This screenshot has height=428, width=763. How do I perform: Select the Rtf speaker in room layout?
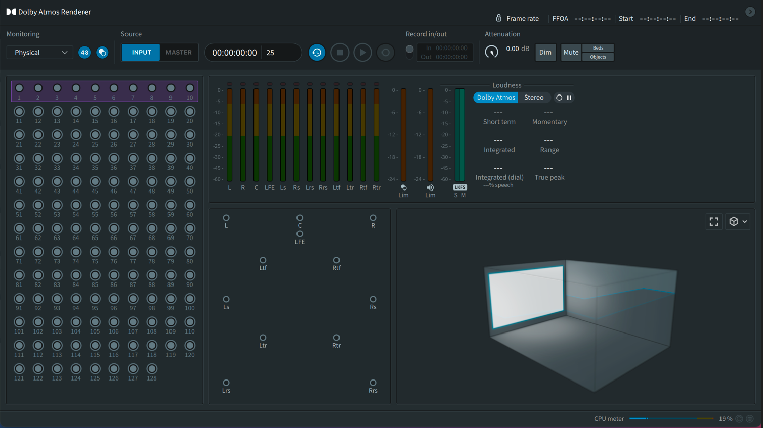[x=336, y=260]
